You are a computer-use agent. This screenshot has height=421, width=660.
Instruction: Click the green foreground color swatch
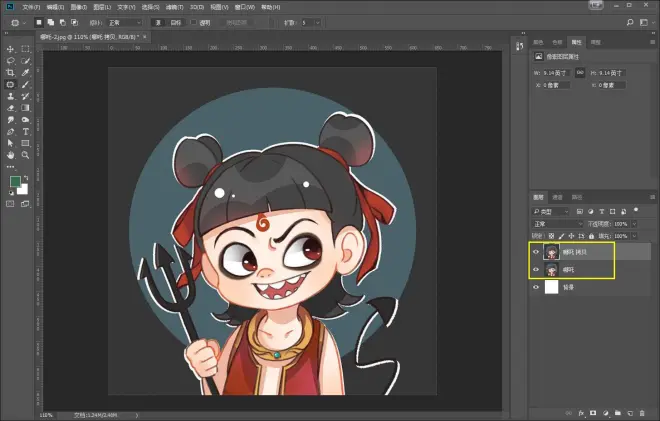(x=15, y=181)
